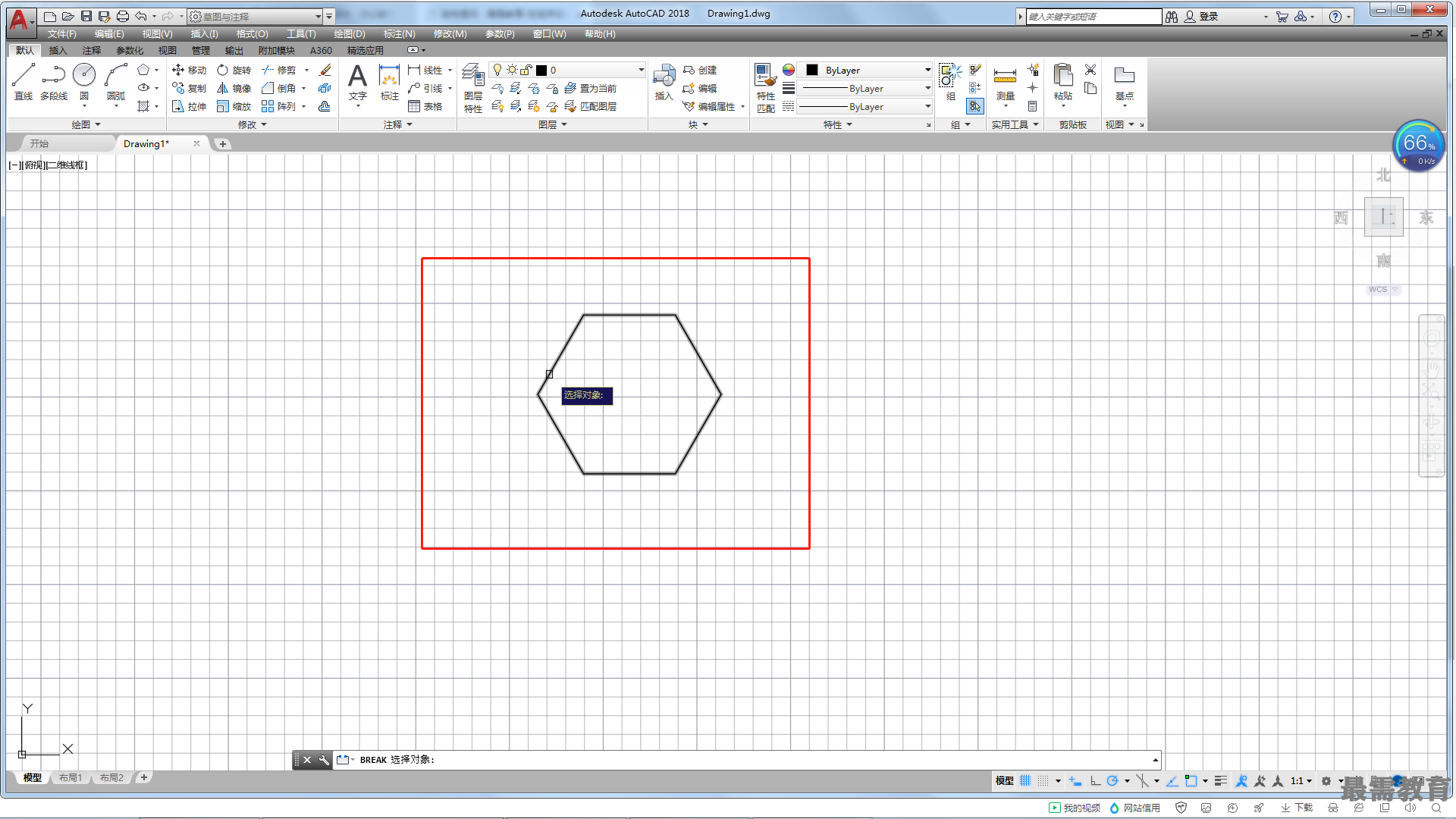
Task: Click the Array (阵列) tool
Action: pos(278,106)
